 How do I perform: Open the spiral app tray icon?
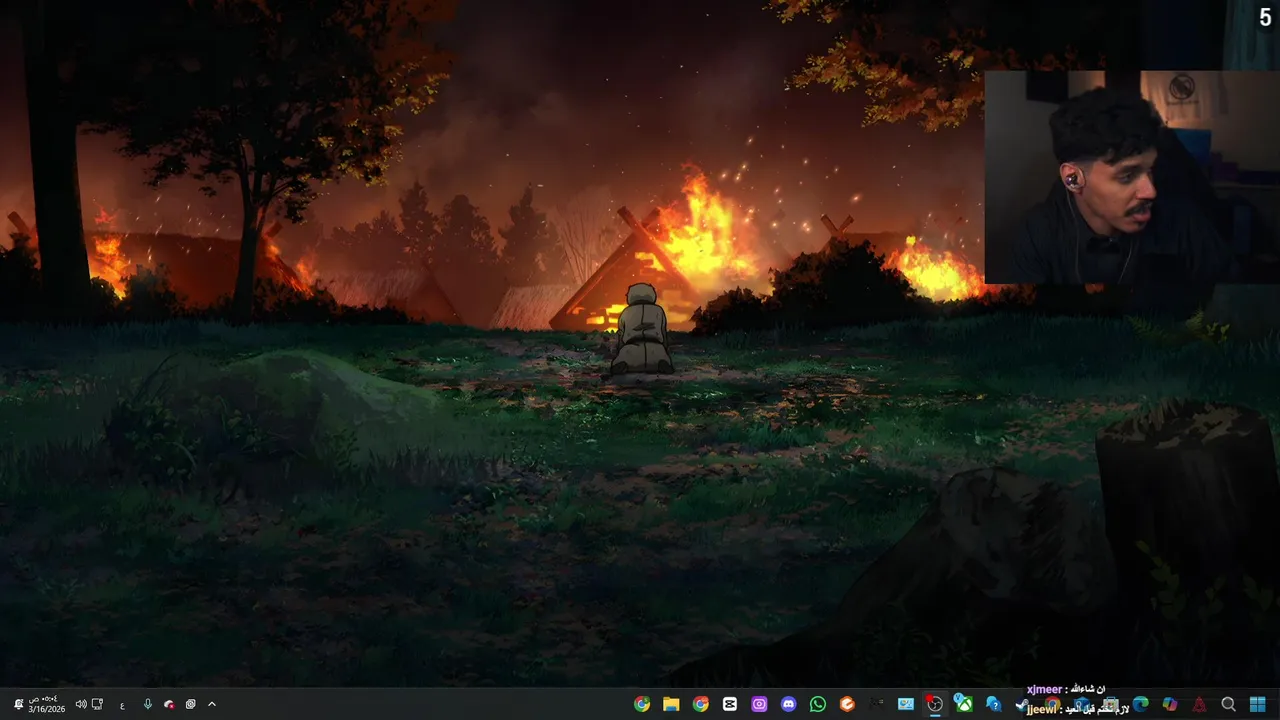[190, 704]
